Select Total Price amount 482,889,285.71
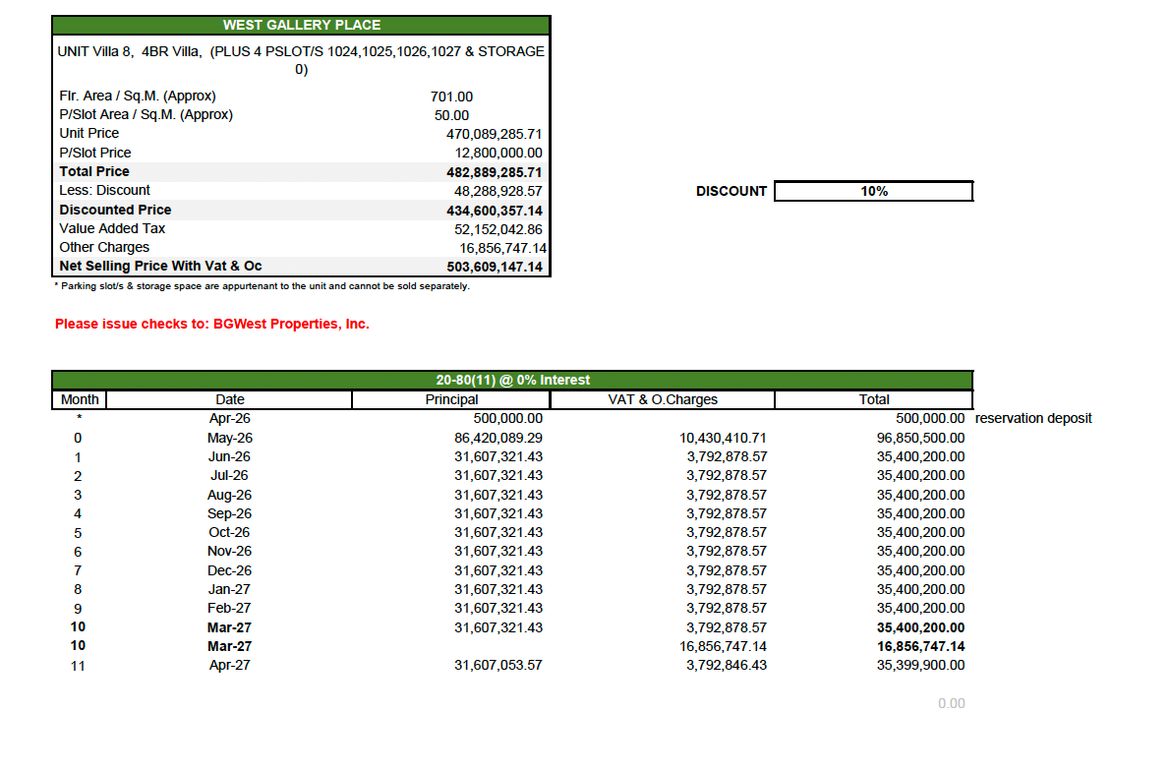The height and width of the screenshot is (780, 1170). [x=494, y=172]
